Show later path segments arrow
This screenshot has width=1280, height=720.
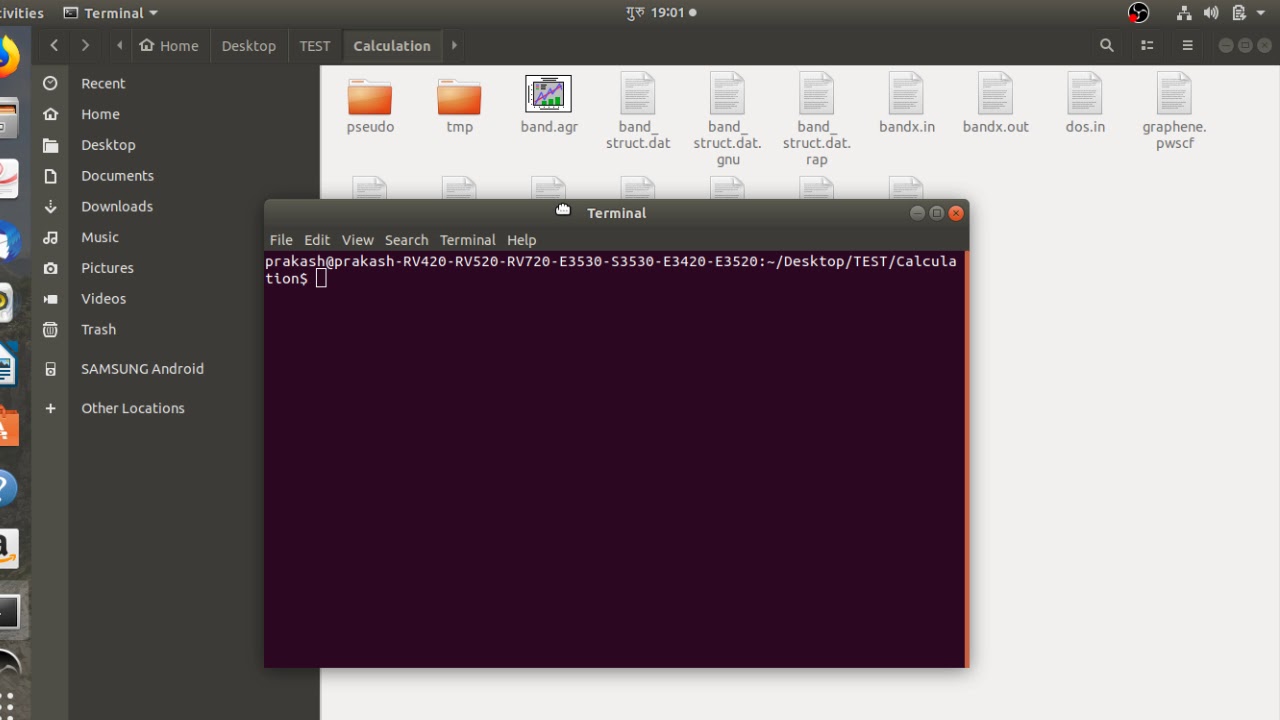(454, 45)
